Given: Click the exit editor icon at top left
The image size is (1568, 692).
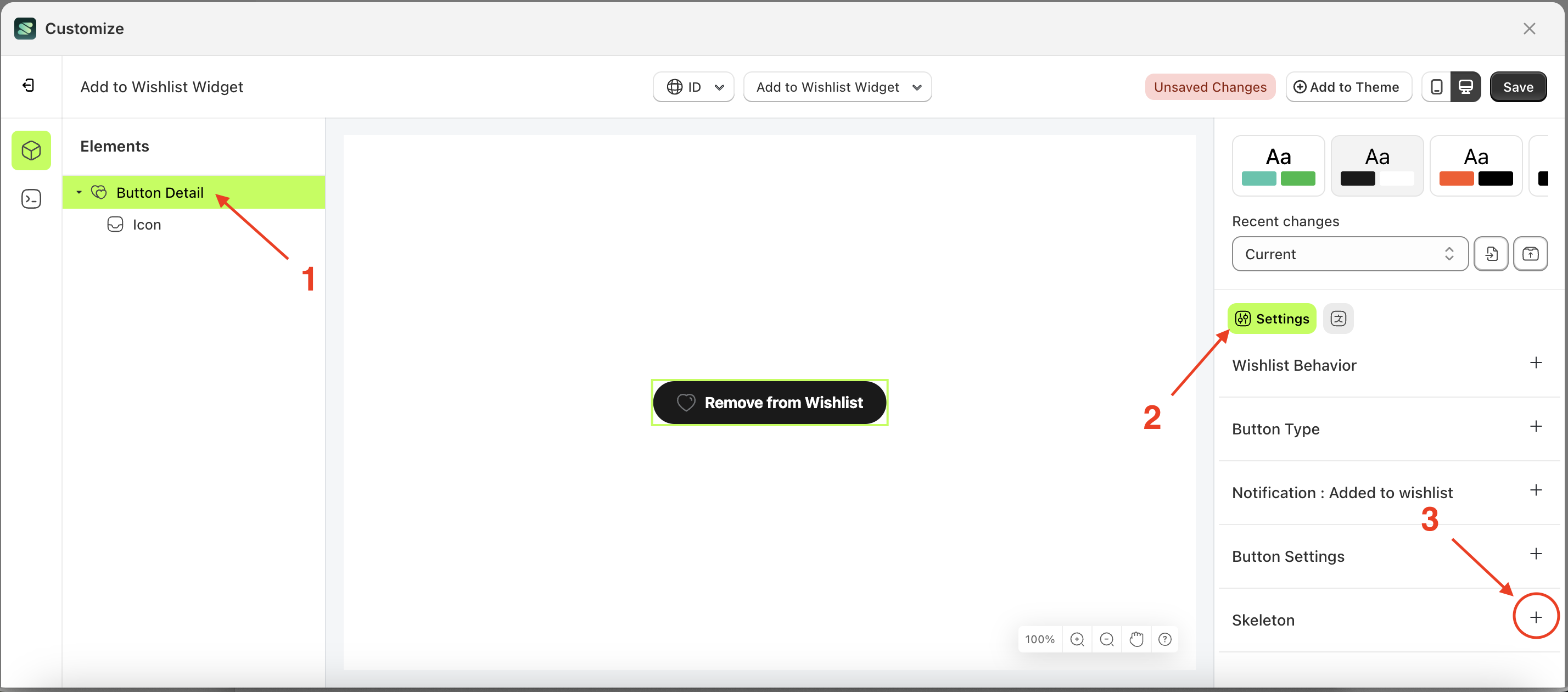Looking at the screenshot, I should (x=27, y=85).
